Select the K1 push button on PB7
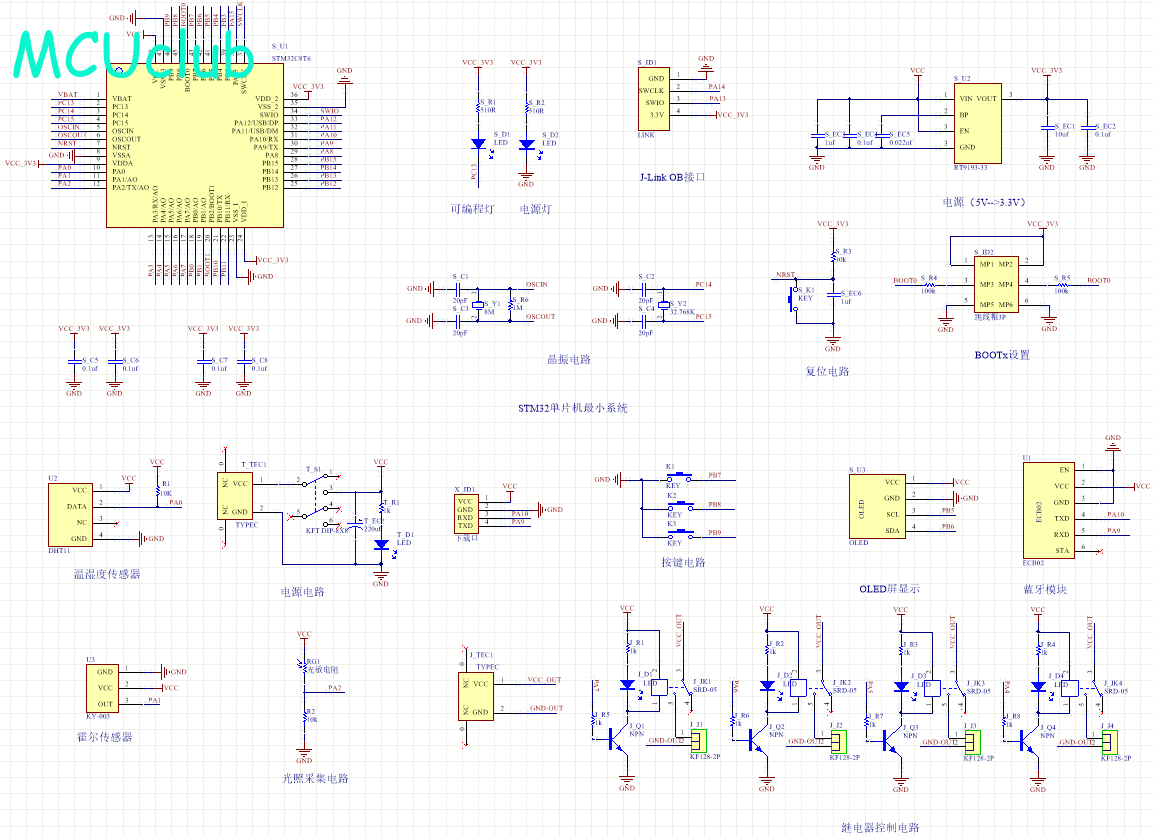The height and width of the screenshot is (837, 1154). pos(680,476)
